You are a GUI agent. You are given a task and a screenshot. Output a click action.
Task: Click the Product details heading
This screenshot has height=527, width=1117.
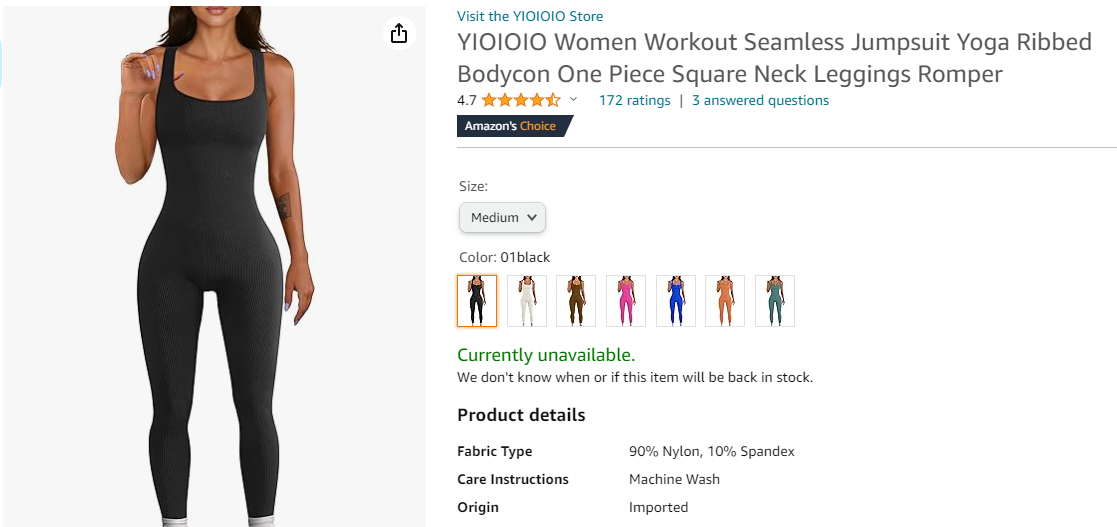(x=521, y=415)
